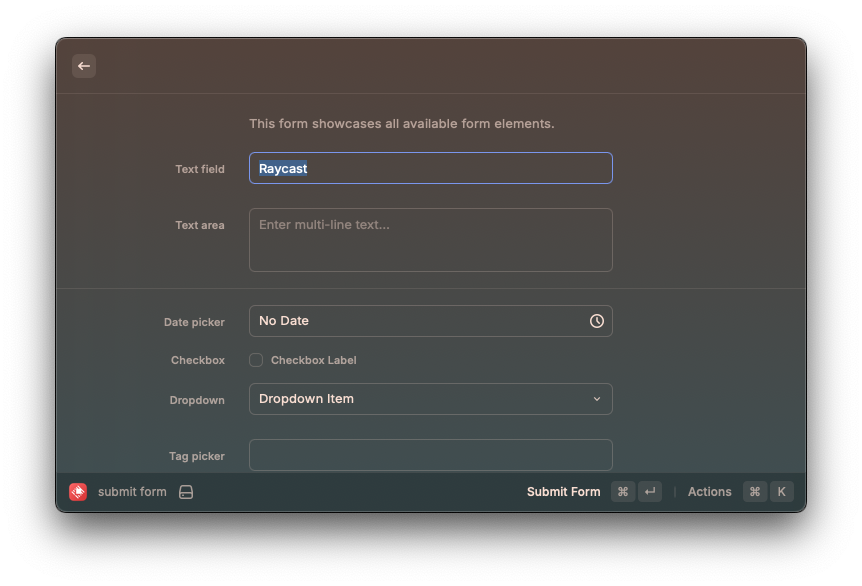Click the Command key icon beside Submit Form
Viewport: 862px width, 586px height.
(x=623, y=492)
